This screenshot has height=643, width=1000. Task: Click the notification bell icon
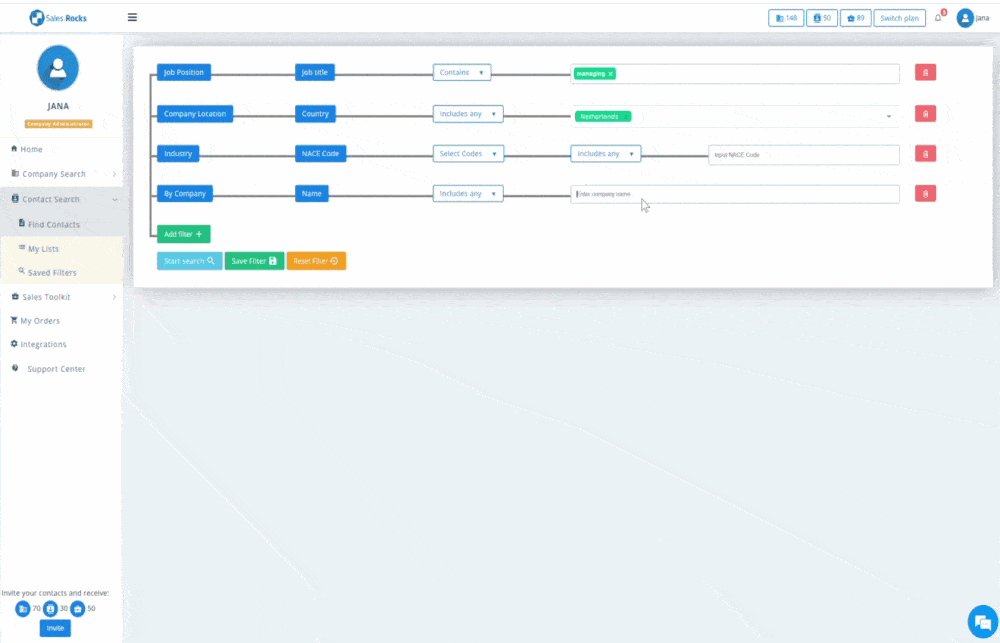pos(938,18)
